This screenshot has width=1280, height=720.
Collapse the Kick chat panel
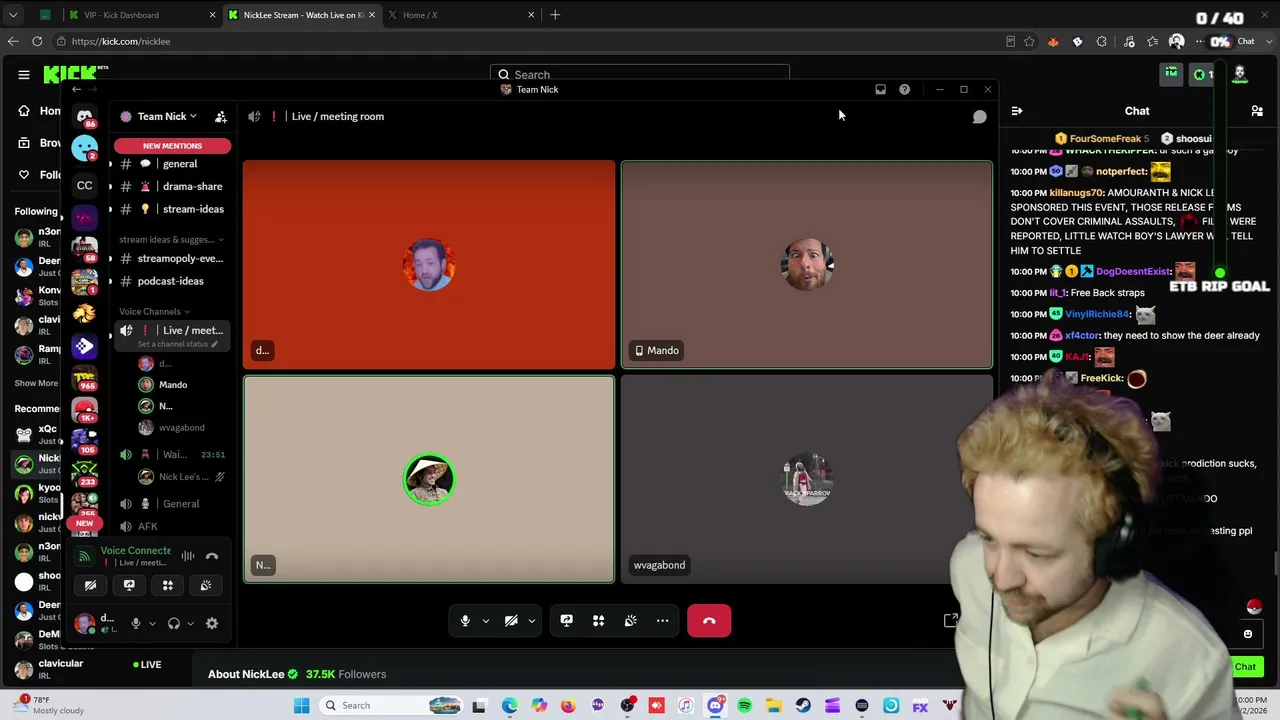click(x=1016, y=111)
